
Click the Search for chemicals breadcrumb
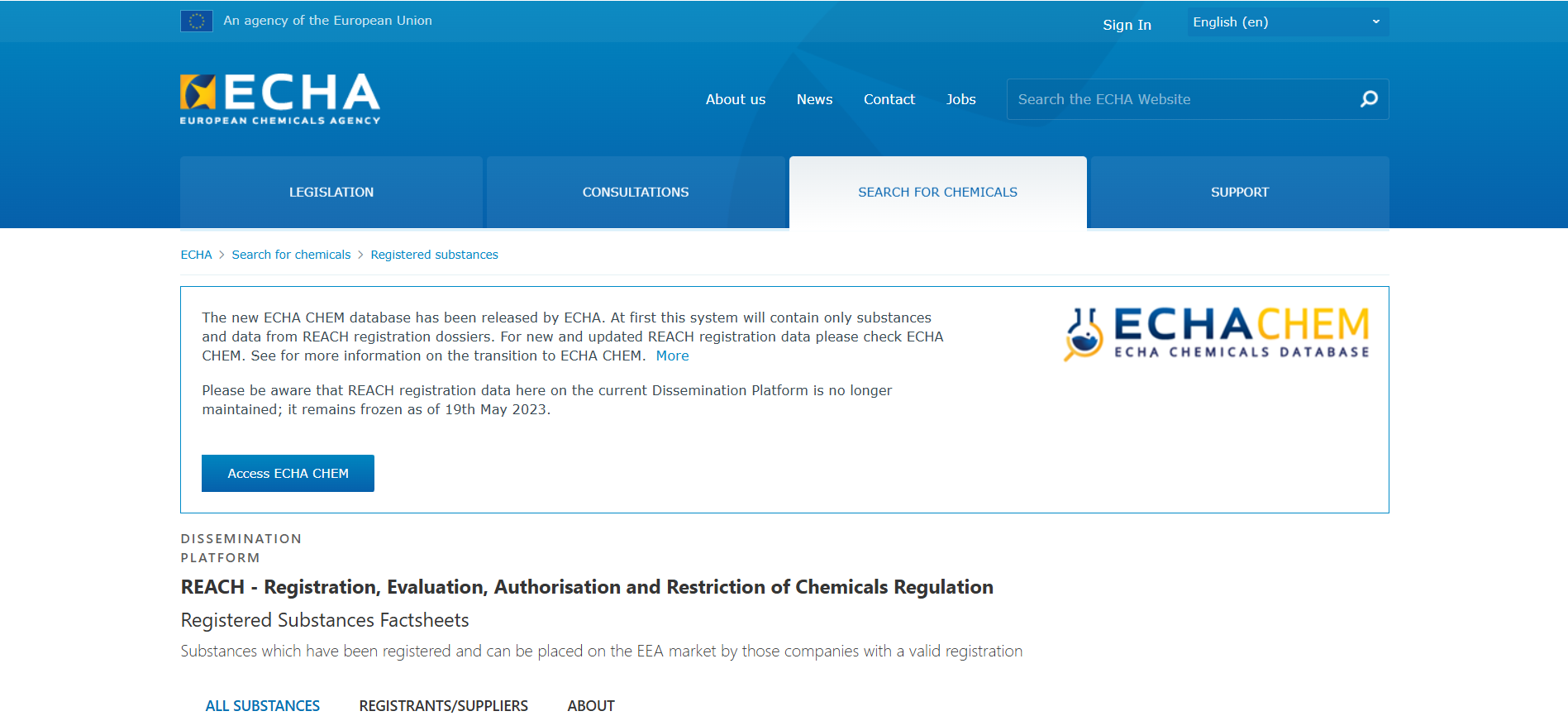[291, 255]
